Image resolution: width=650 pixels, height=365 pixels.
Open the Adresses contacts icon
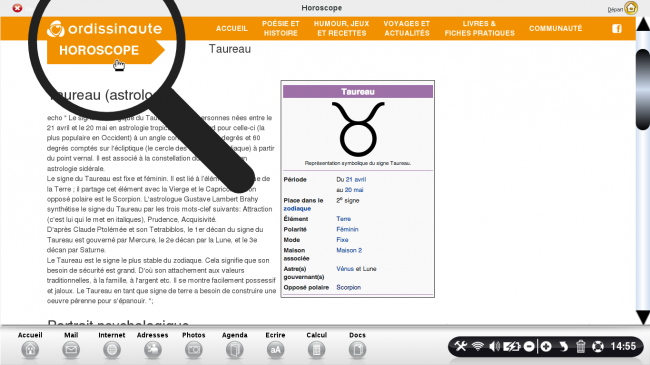coord(153,350)
